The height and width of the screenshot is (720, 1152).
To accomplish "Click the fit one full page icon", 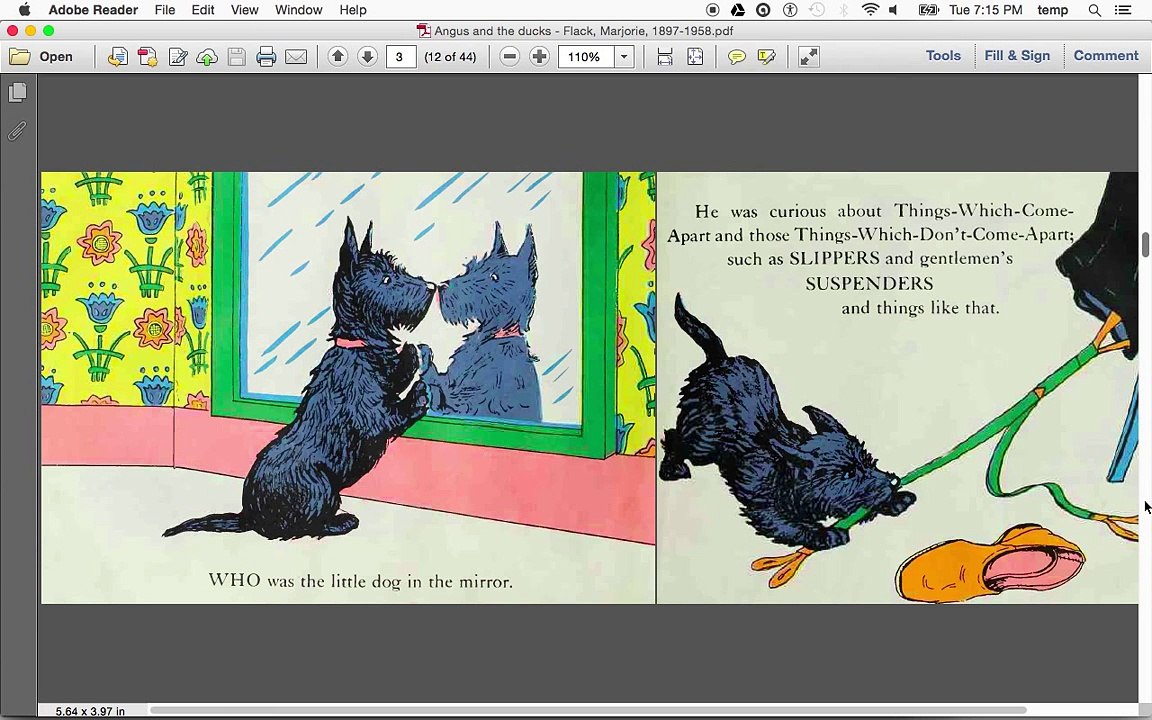I will point(694,57).
